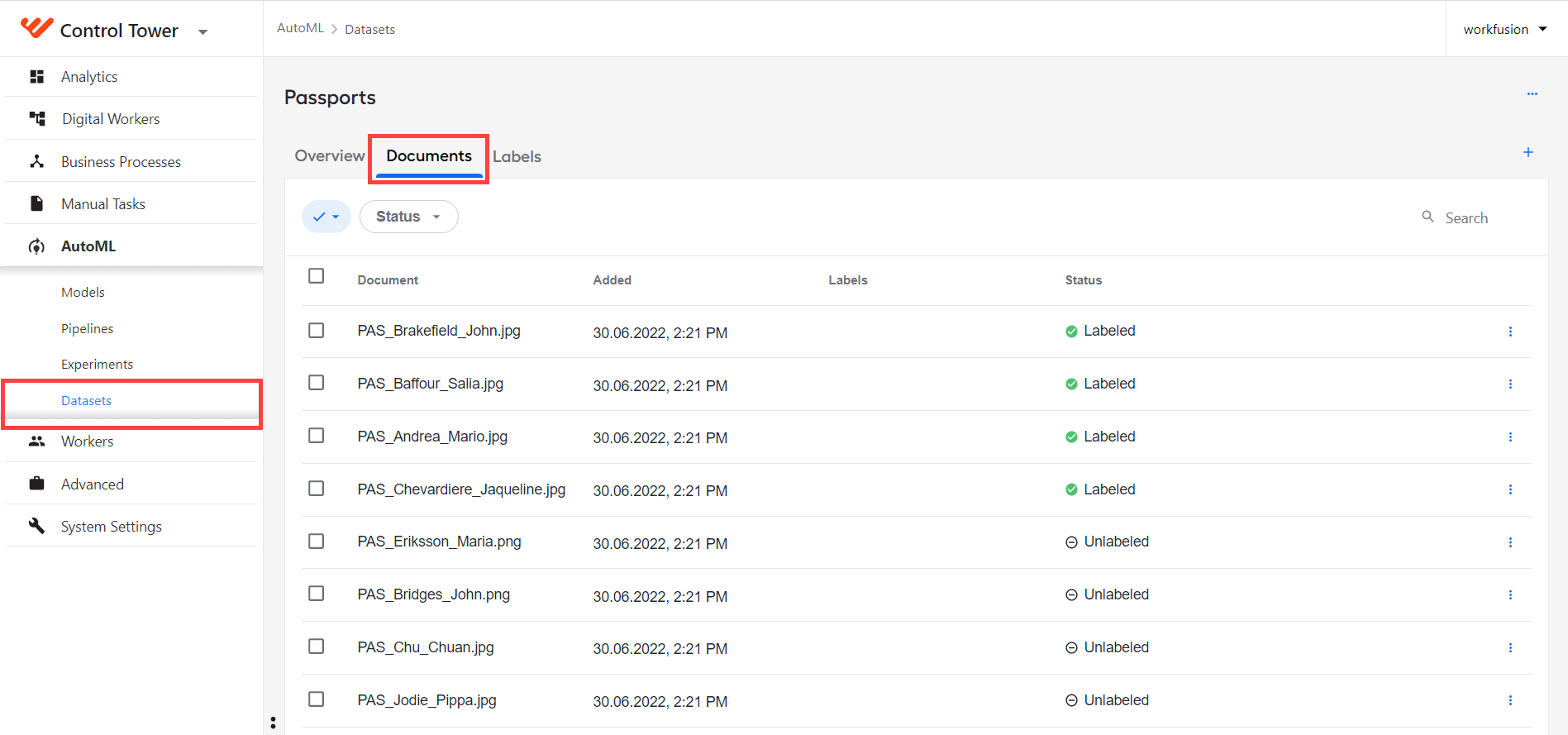
Task: Open the workfusion user account dropdown
Action: pos(1504,29)
